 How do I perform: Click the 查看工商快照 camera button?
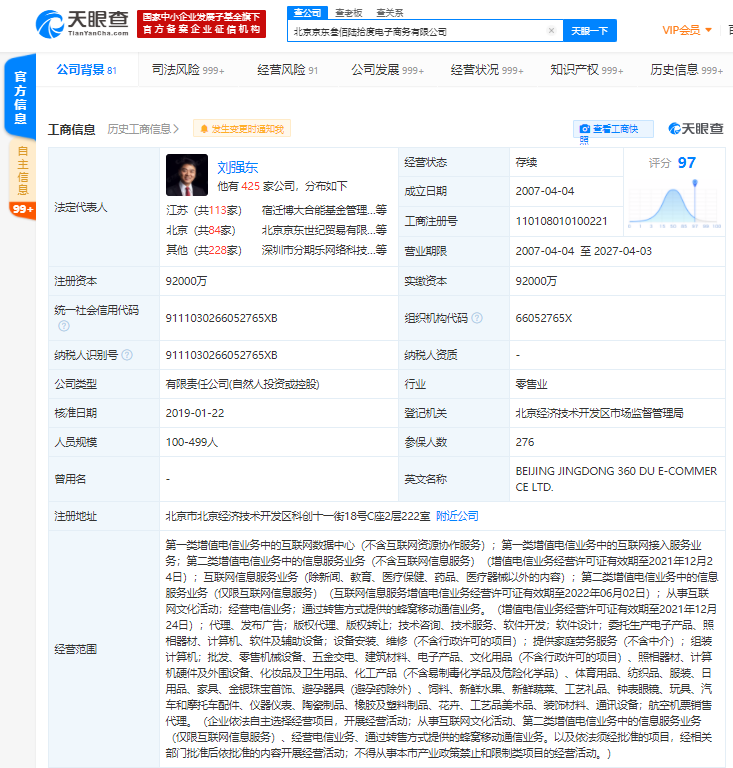click(613, 129)
